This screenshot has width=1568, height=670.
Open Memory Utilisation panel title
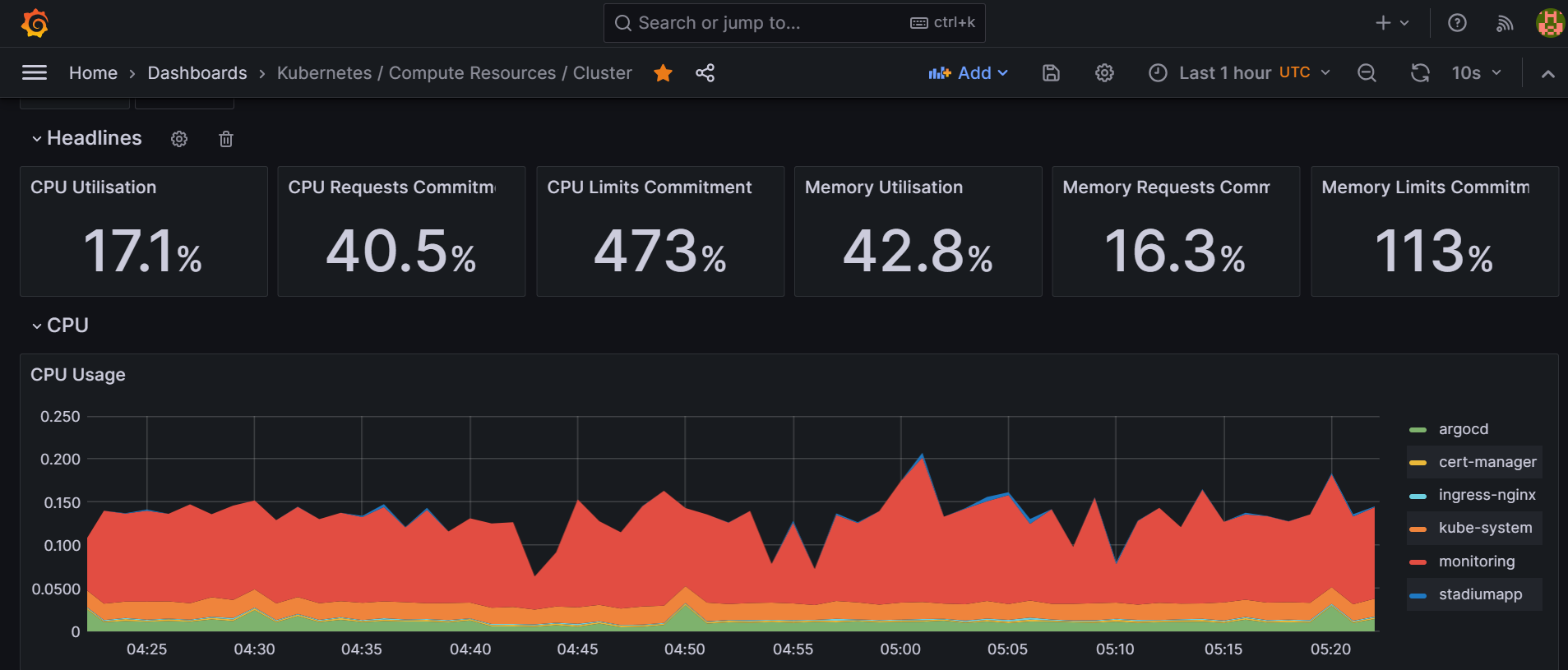[884, 187]
